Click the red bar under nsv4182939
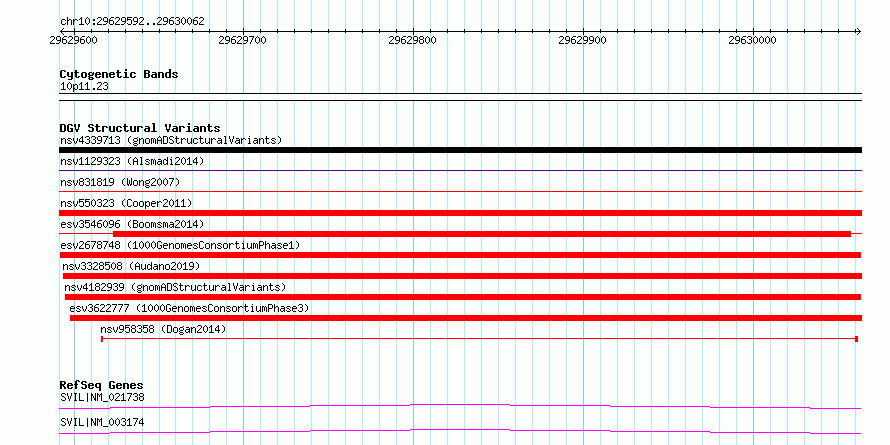Viewport: 890px width, 445px height. click(x=463, y=297)
